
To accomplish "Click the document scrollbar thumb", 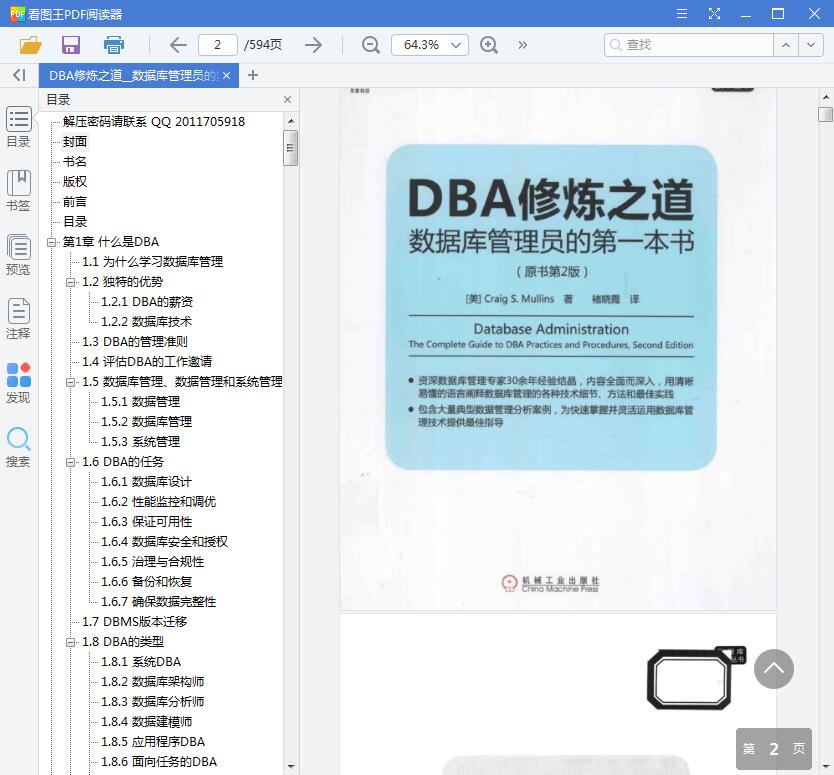I will tap(825, 114).
